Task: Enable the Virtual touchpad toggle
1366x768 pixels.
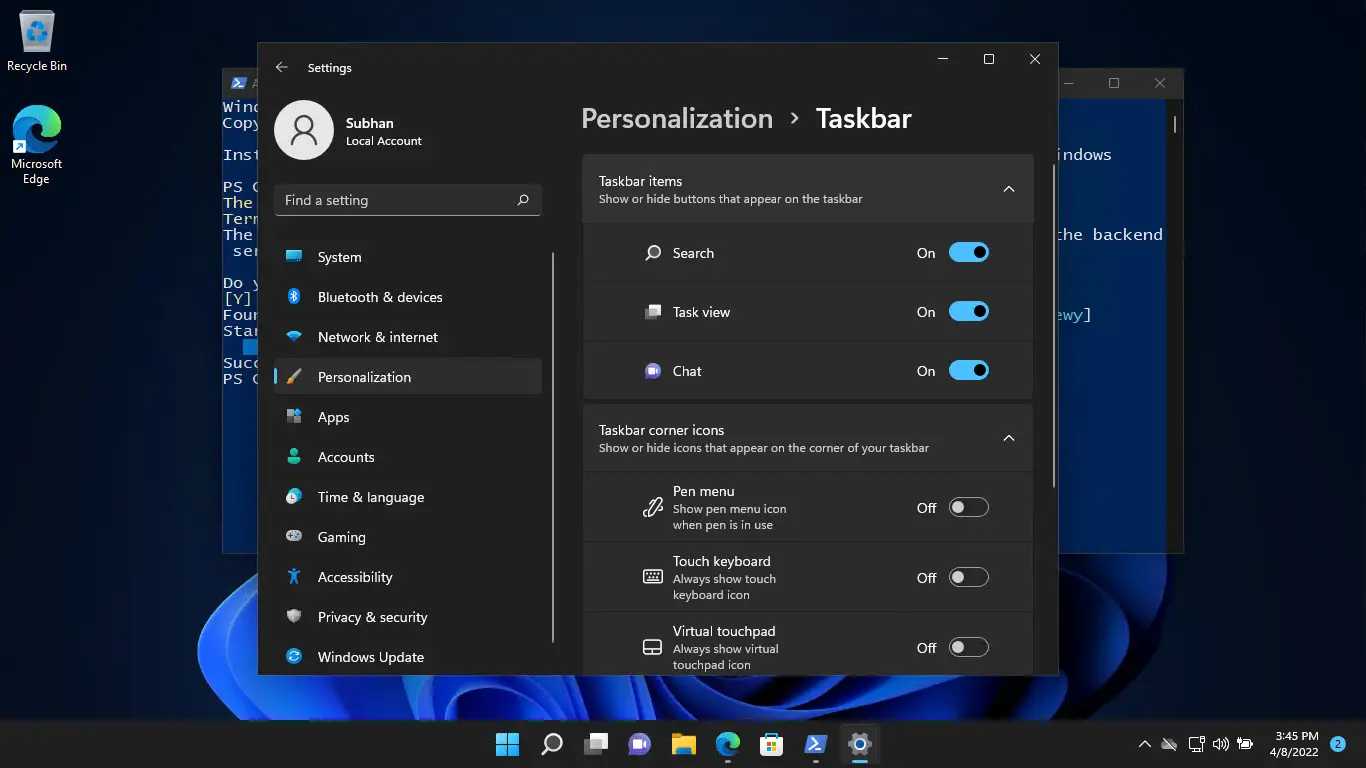Action: click(968, 648)
